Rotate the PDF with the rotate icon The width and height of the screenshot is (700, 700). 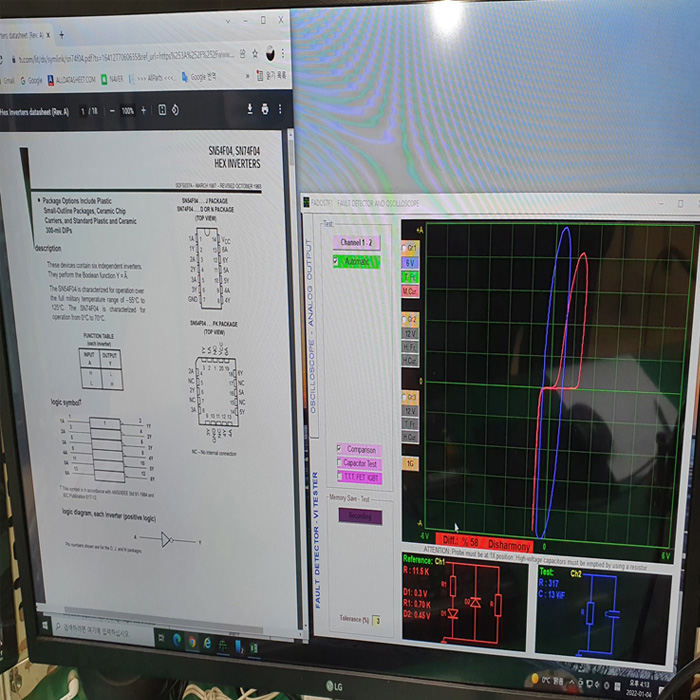point(175,110)
